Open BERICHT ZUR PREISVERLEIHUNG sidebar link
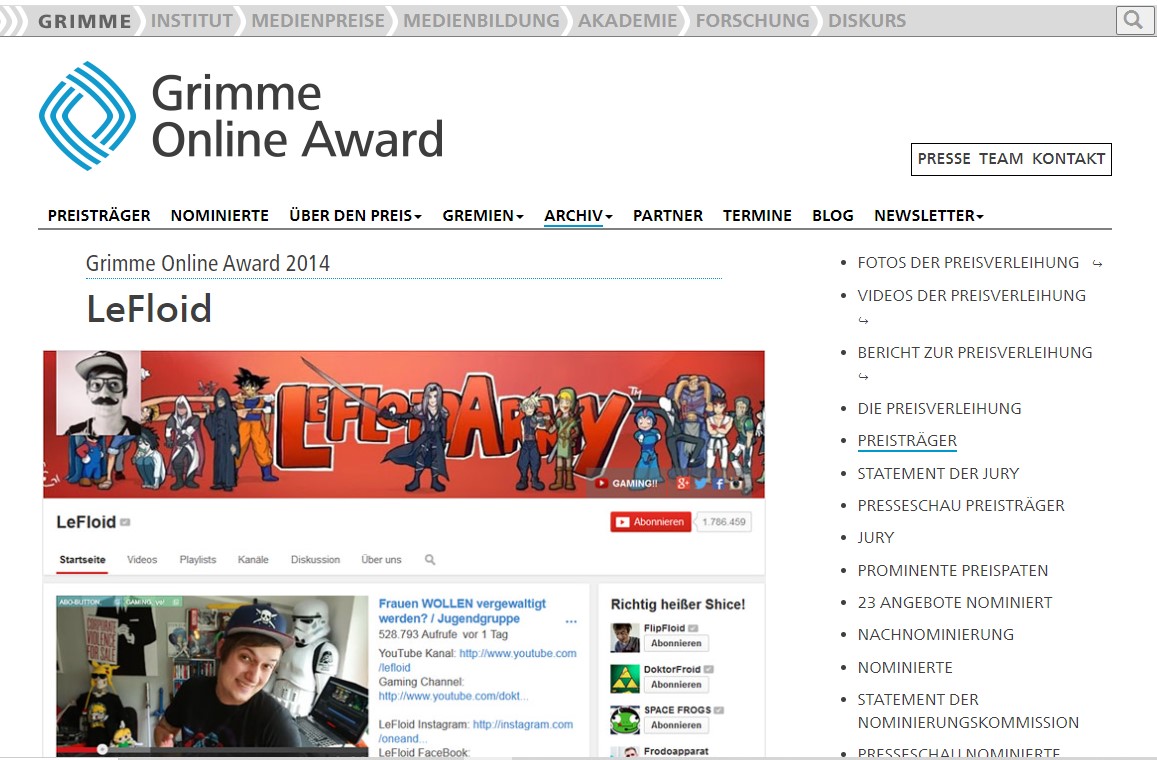The image size is (1157, 760). (x=975, y=353)
